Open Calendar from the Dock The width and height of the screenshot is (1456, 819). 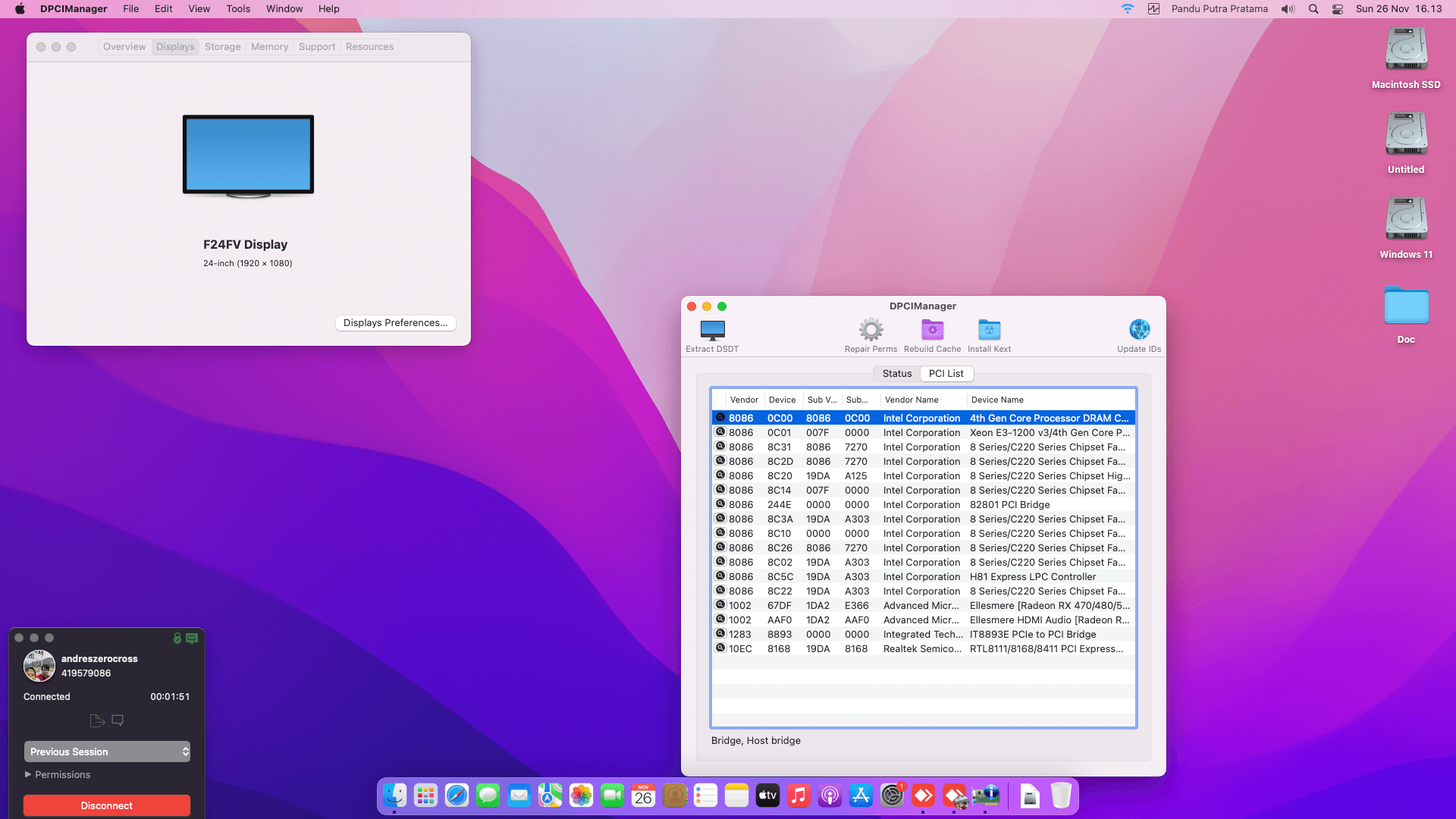point(643,795)
